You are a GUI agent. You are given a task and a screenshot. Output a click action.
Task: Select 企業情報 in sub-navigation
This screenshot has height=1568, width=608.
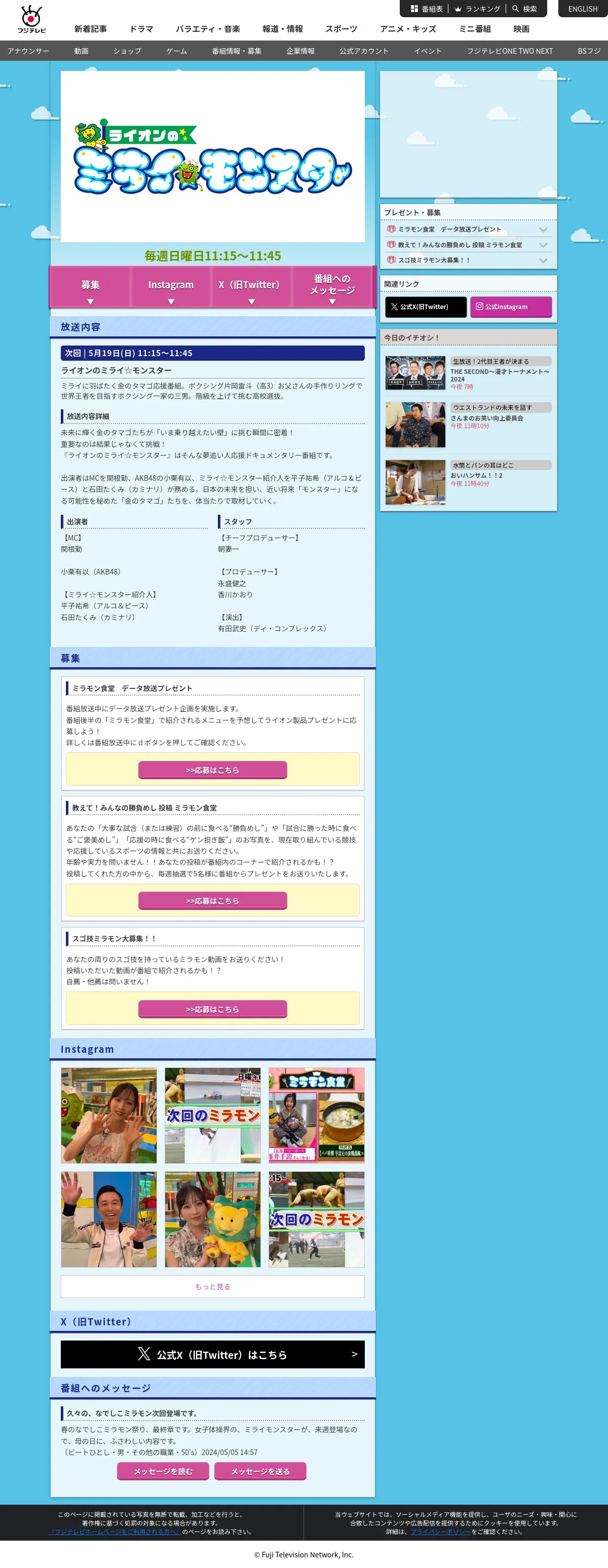(300, 51)
